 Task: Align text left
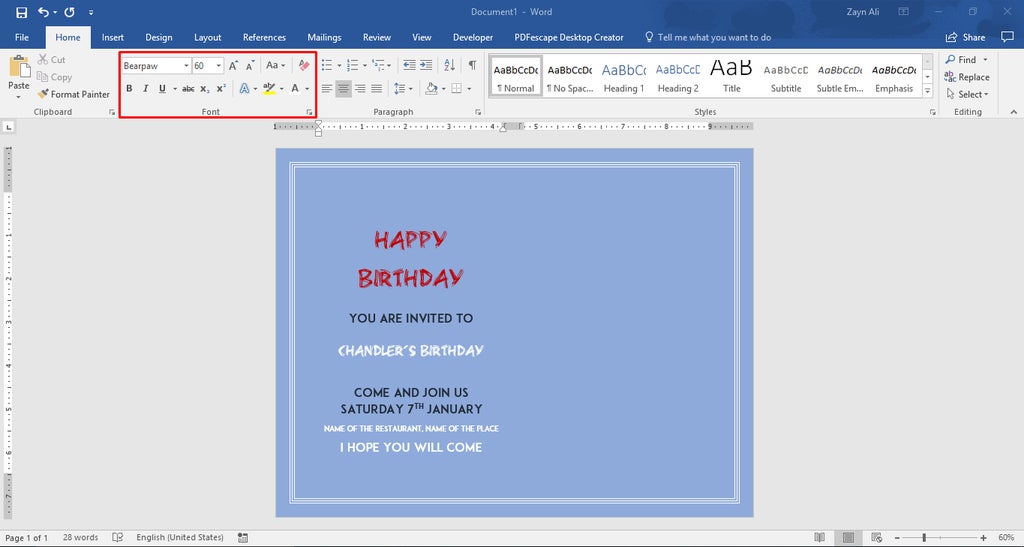click(x=327, y=89)
